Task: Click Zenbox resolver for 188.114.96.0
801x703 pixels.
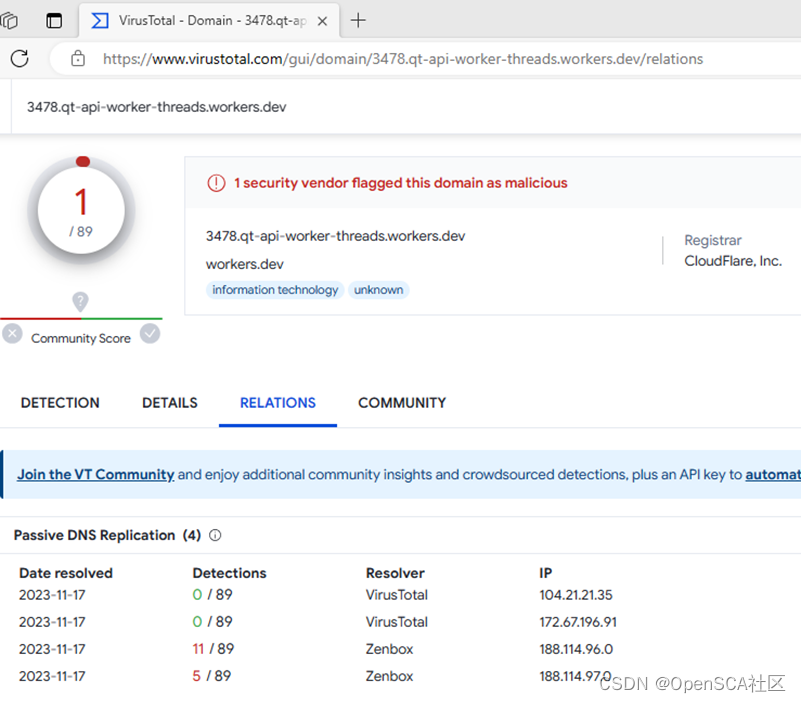Action: 389,649
